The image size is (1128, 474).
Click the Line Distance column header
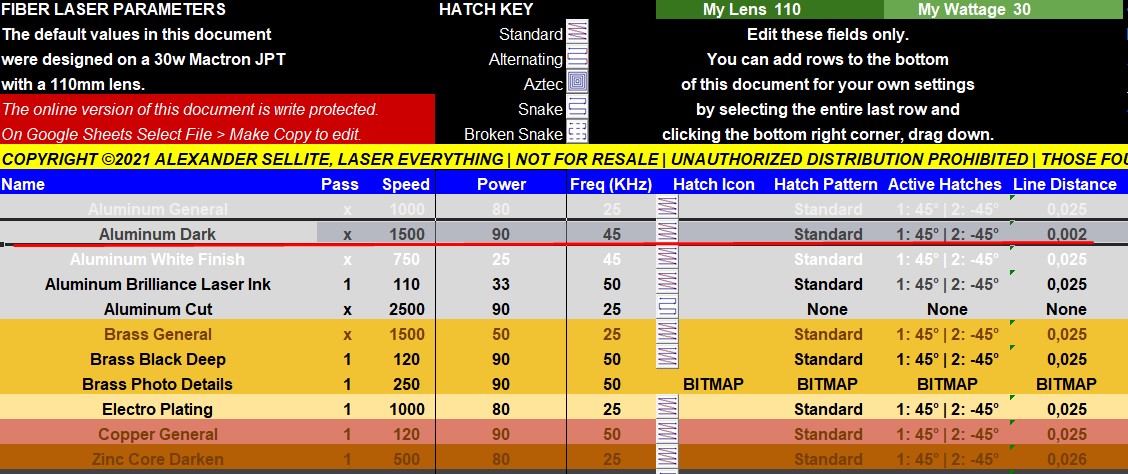pyautogui.click(x=1064, y=184)
